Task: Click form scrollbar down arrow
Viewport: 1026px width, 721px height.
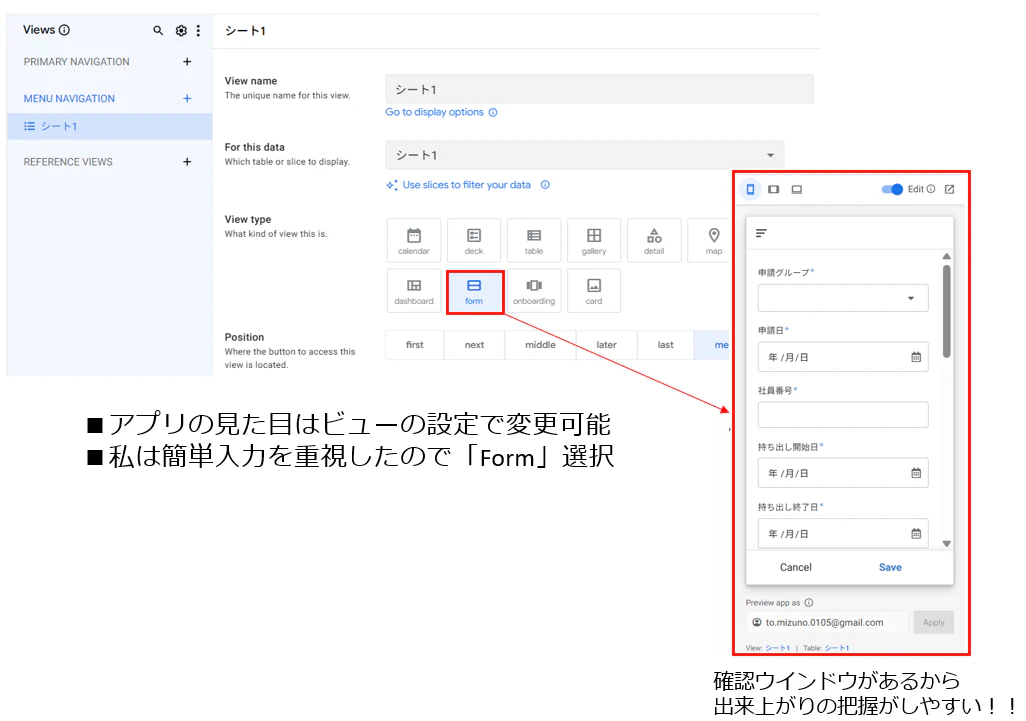Action: [x=946, y=544]
